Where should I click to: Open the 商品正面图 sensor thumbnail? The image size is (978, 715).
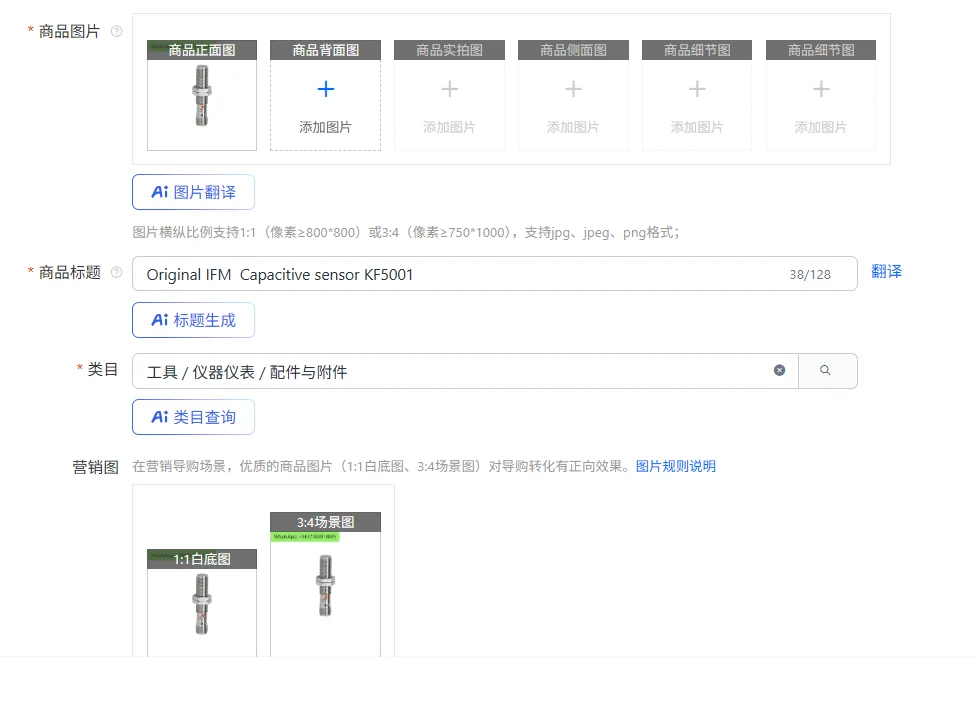tap(201, 95)
